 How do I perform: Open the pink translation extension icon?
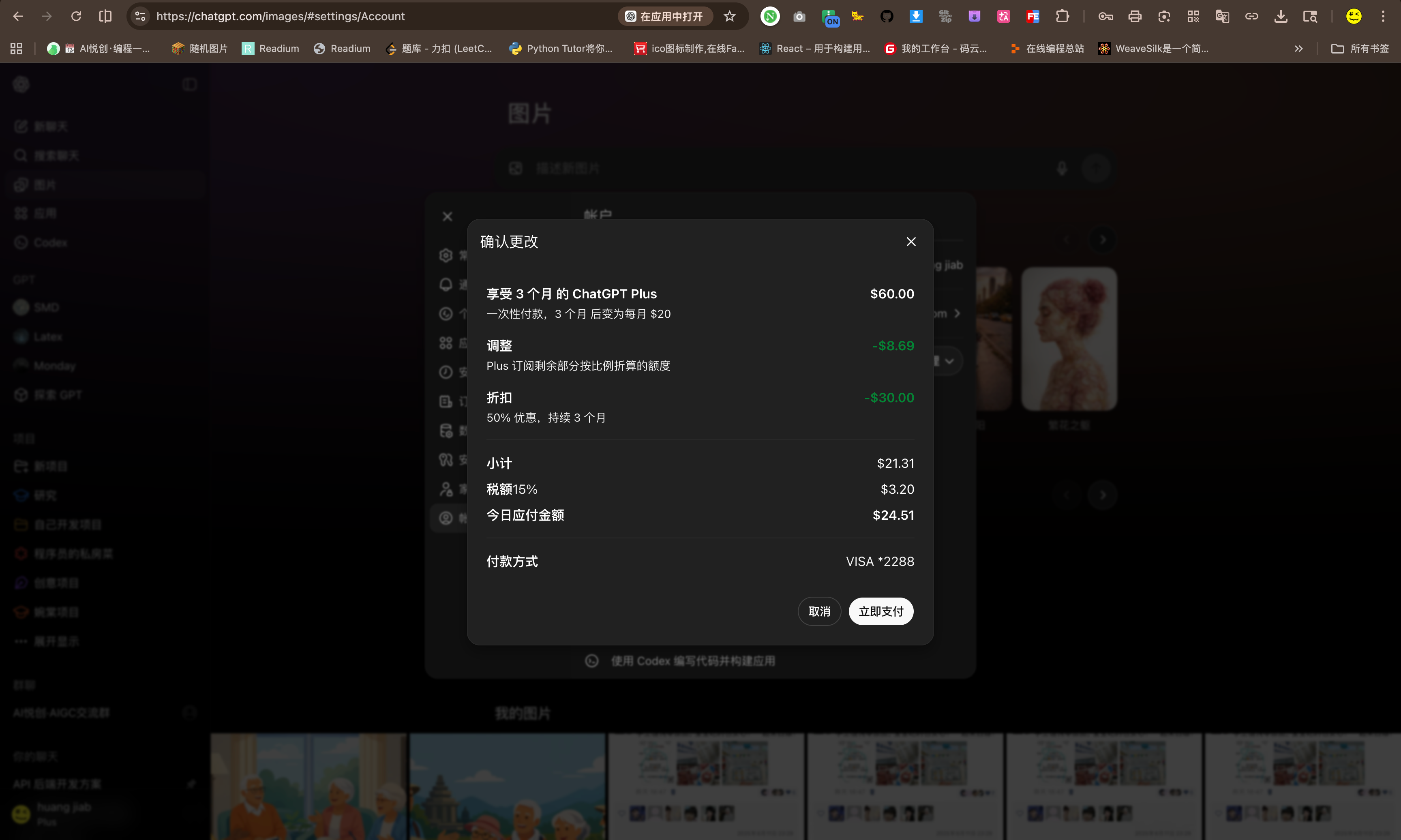[1003, 16]
